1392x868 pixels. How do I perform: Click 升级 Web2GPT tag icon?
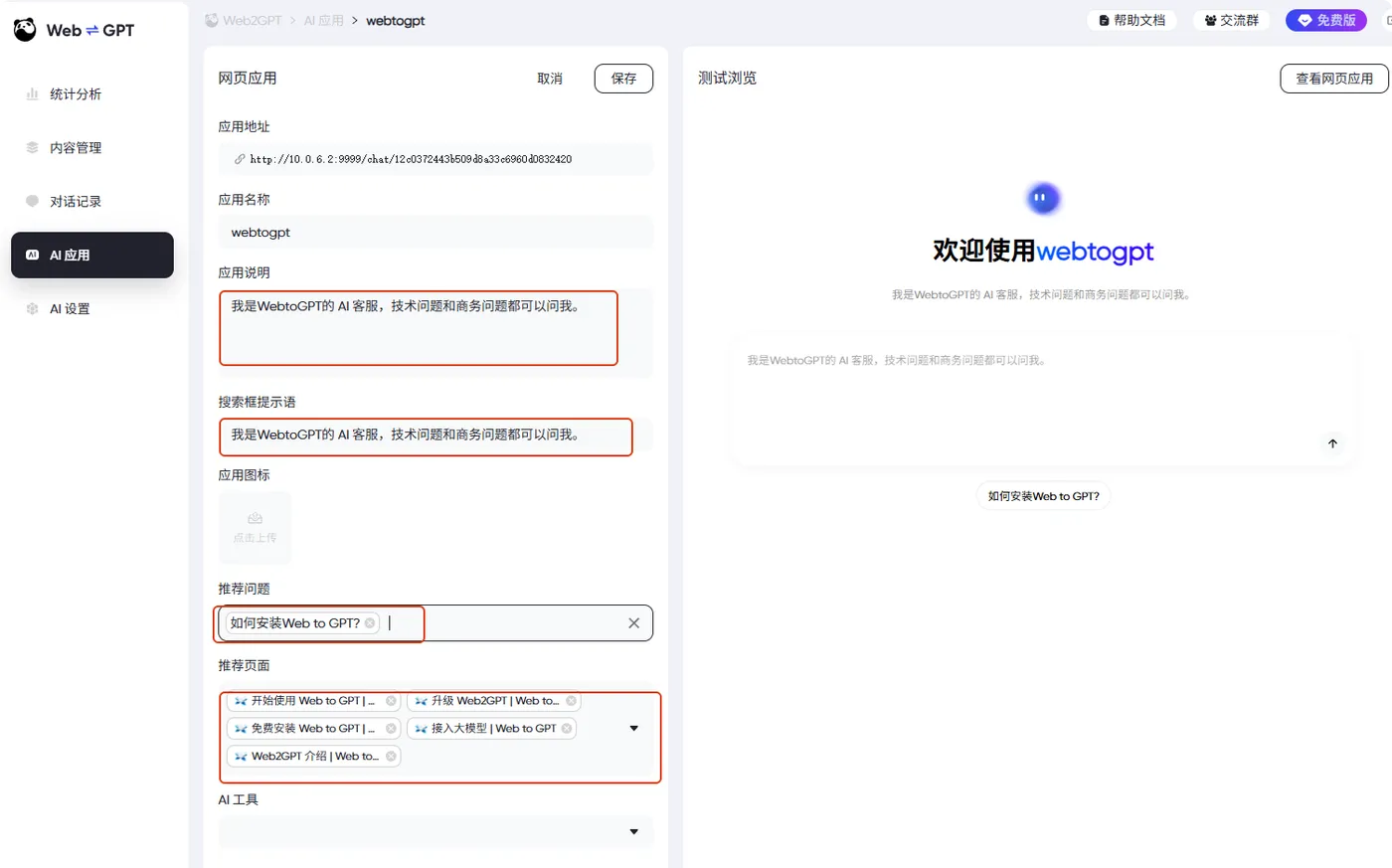(421, 701)
